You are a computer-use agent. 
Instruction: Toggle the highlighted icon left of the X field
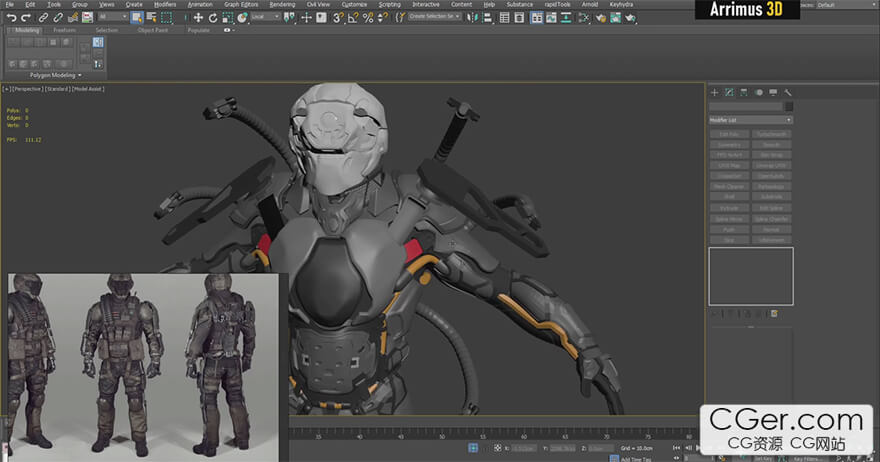point(473,447)
